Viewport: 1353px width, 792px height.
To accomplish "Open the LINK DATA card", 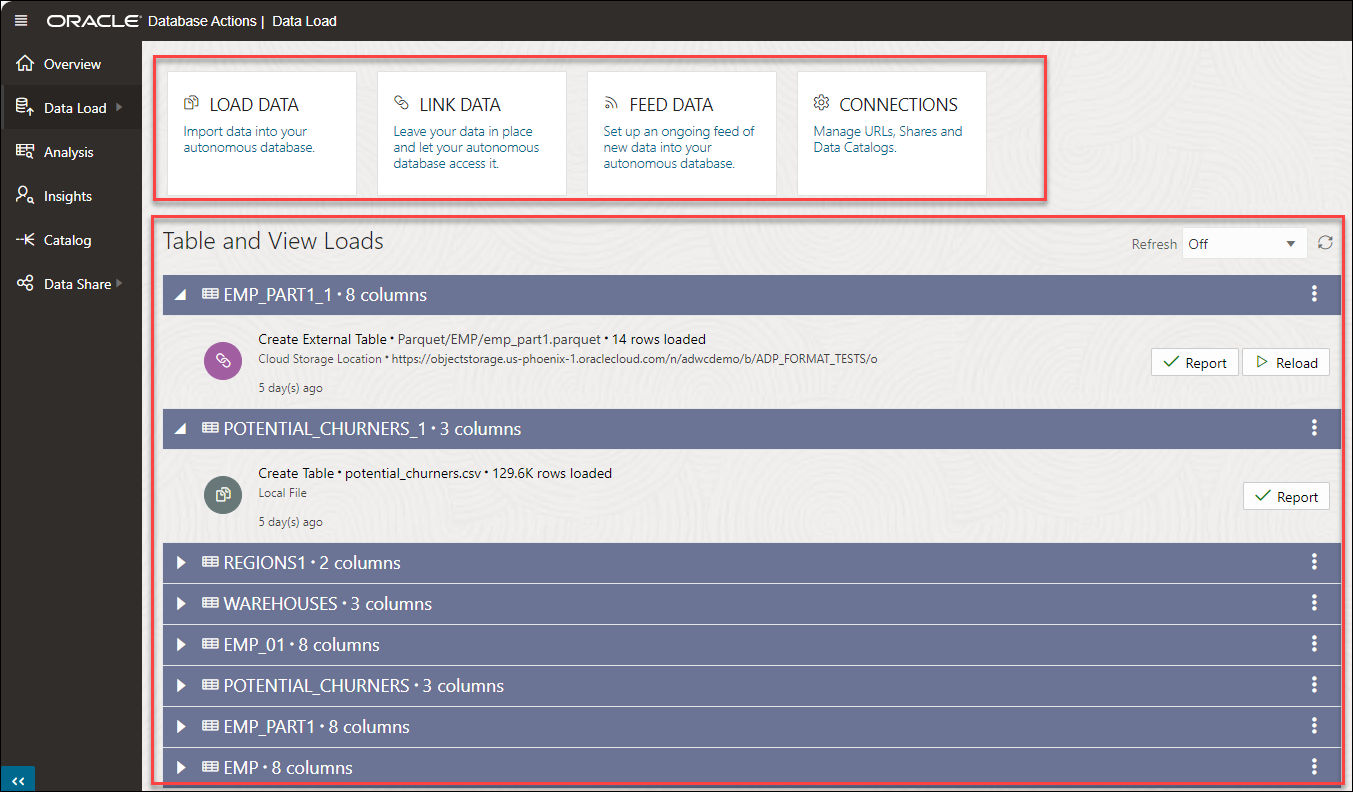I will coord(472,133).
